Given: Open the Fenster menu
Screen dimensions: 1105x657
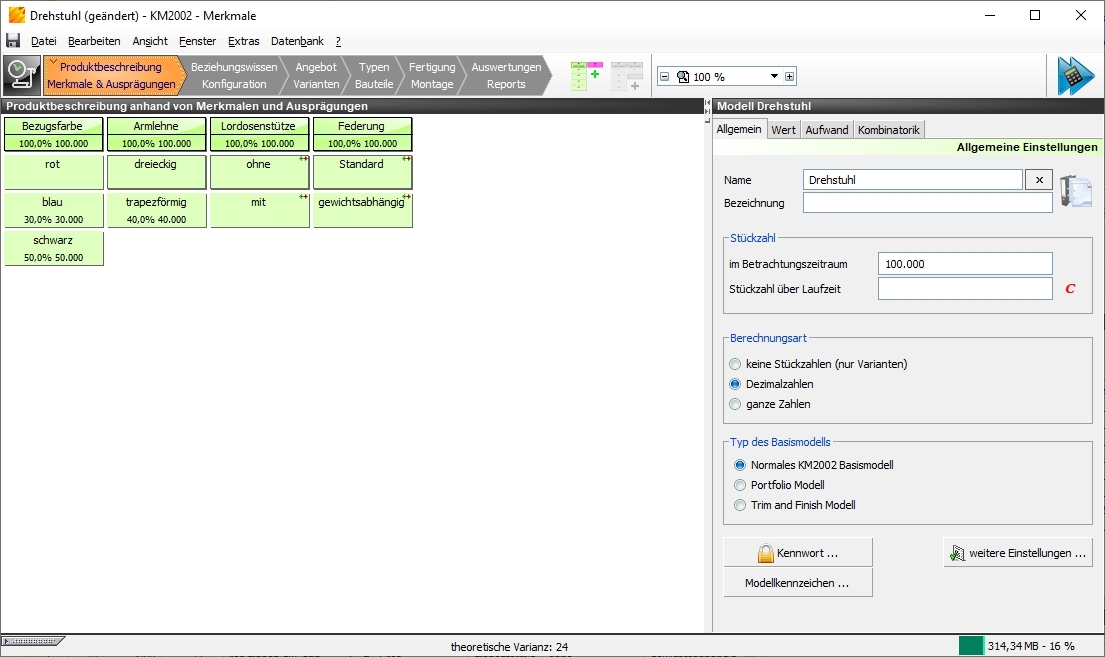Looking at the screenshot, I should 197,41.
